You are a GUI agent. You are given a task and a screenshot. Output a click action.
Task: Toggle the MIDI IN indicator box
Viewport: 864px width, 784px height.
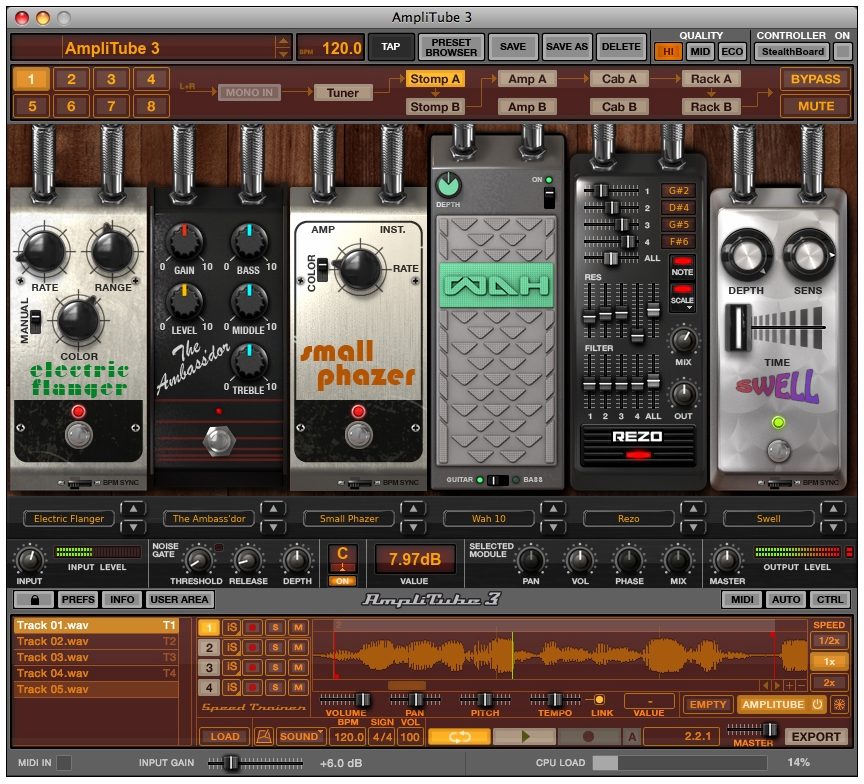pyautogui.click(x=64, y=763)
